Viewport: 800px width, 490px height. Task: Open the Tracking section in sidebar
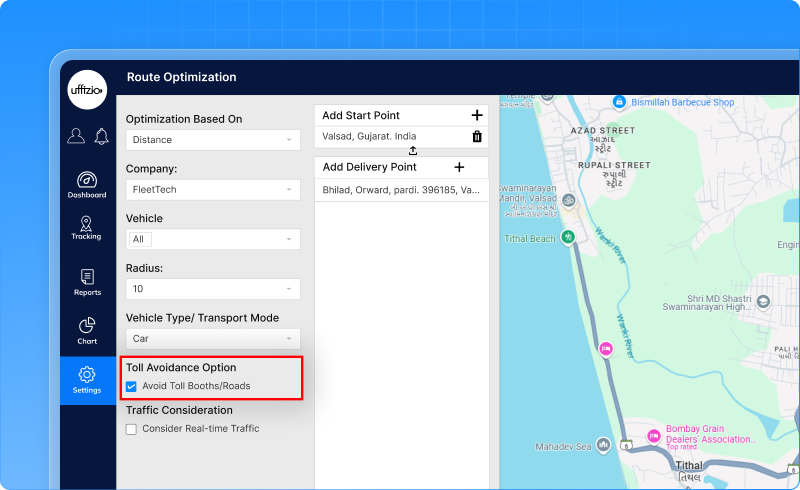[87, 228]
